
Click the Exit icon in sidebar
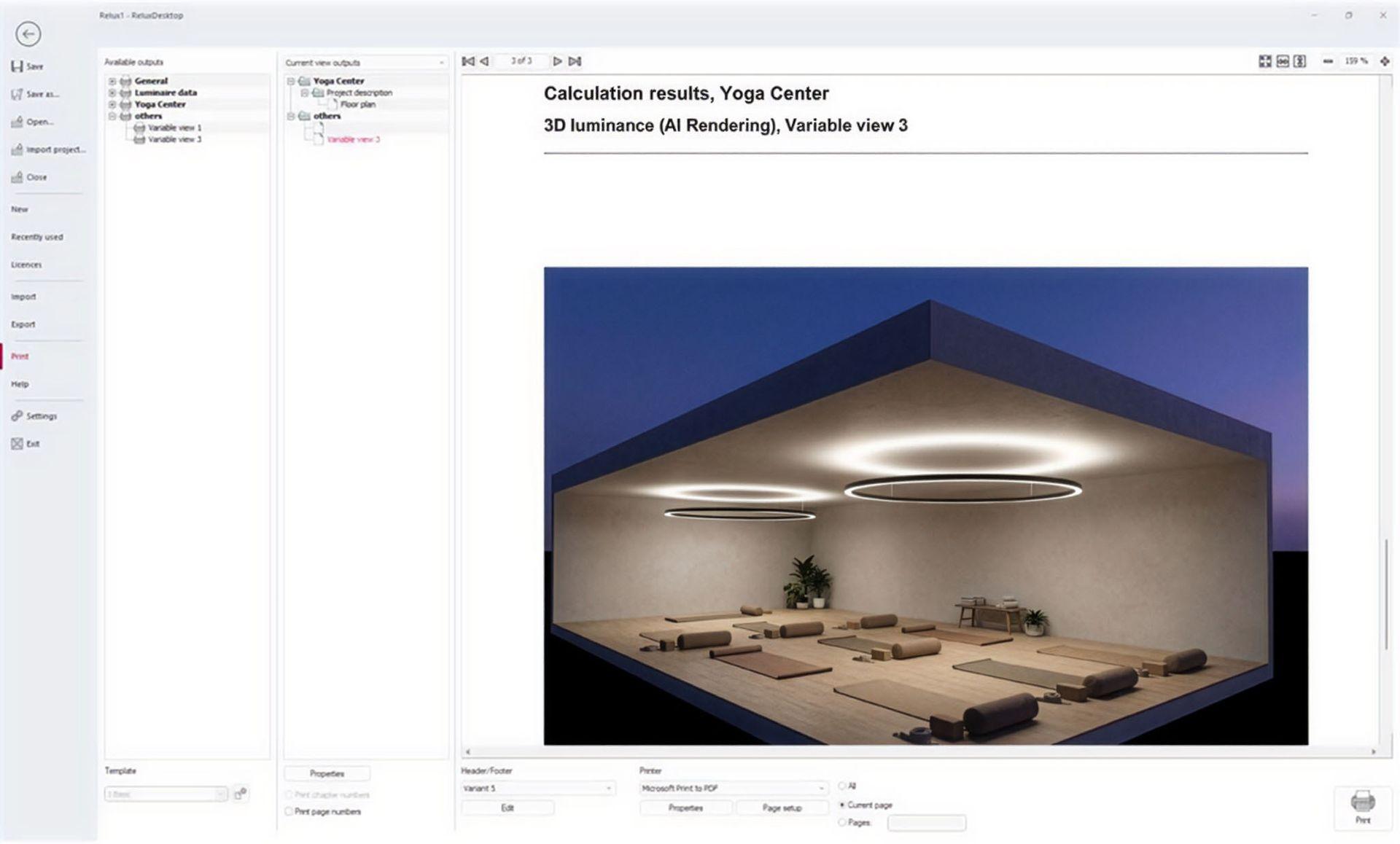[x=17, y=444]
